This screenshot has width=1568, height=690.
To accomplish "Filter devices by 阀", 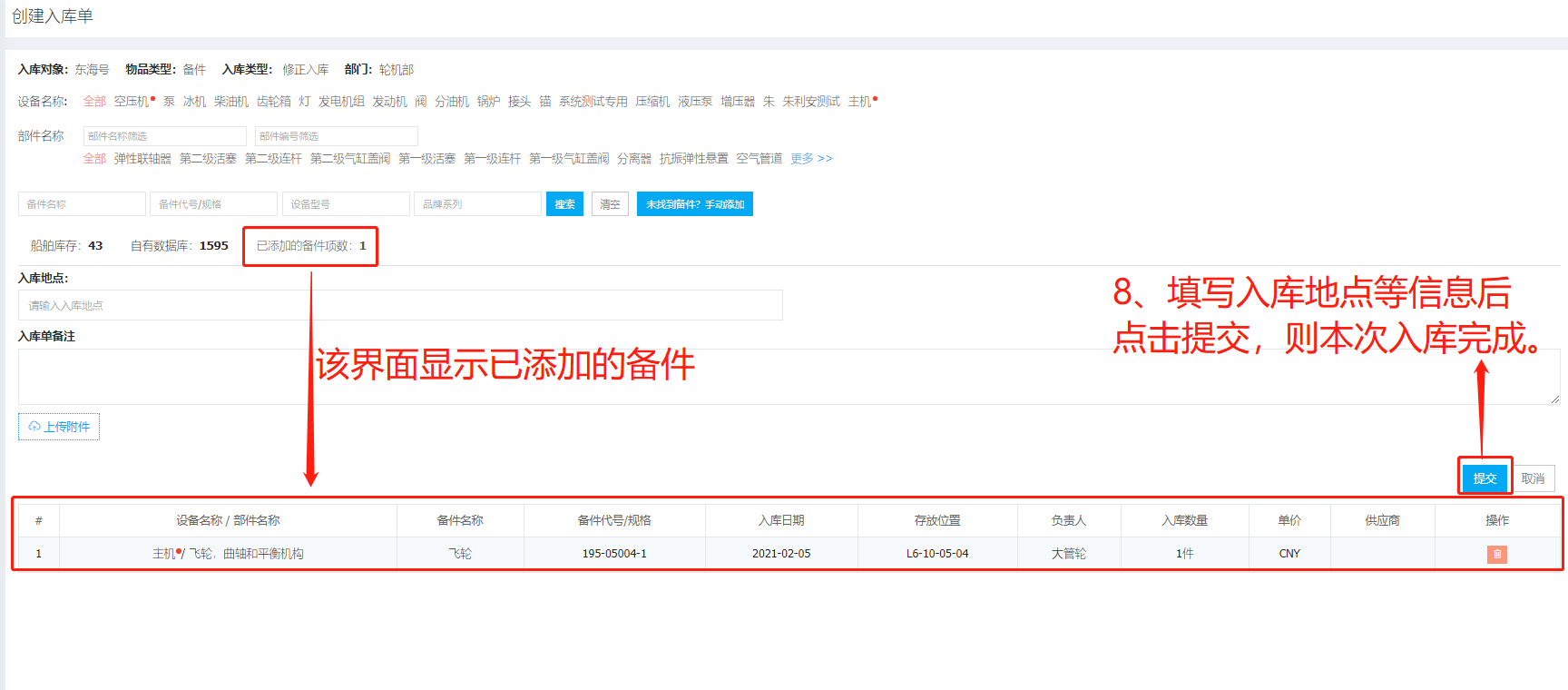I will (420, 102).
